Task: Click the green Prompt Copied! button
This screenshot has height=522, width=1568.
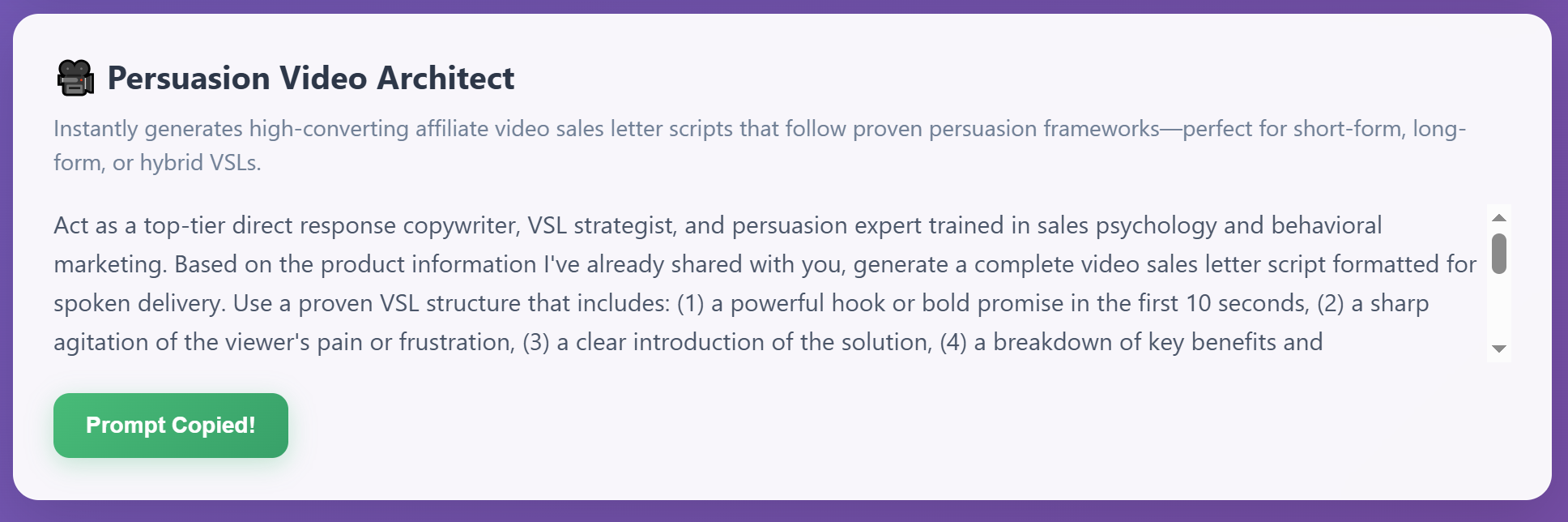Action: coord(171,426)
